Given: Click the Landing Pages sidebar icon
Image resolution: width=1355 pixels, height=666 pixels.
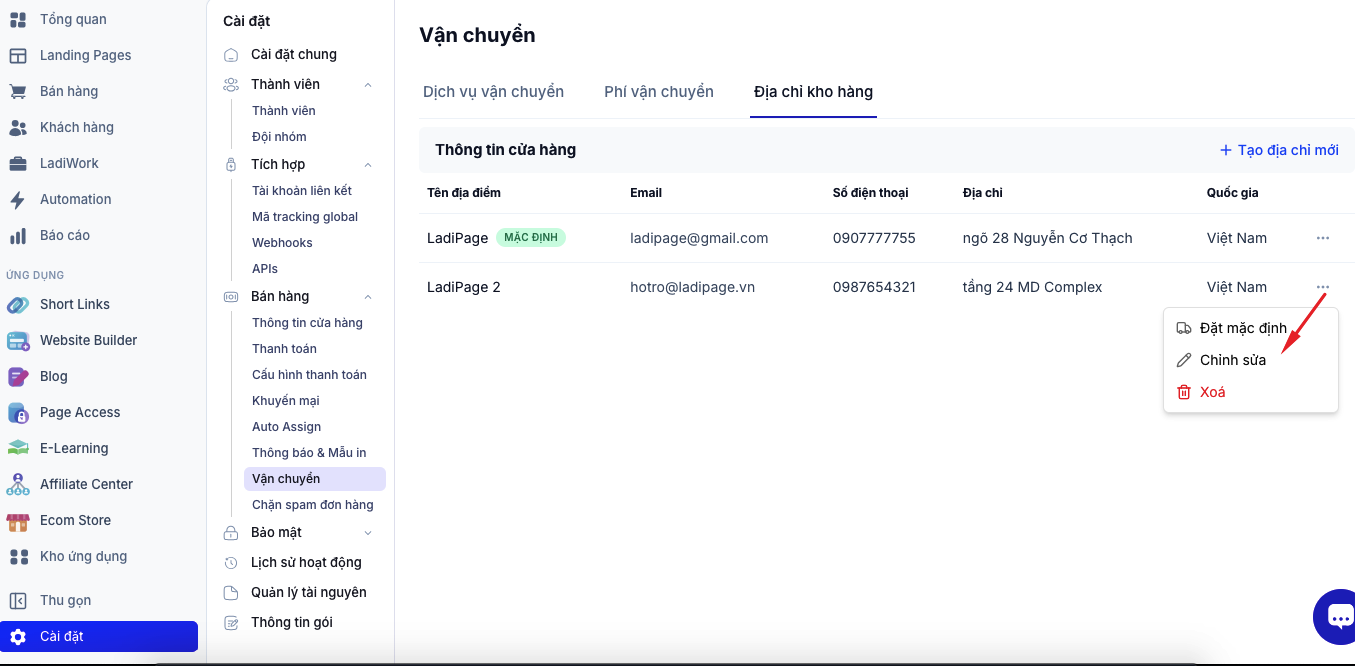Looking at the screenshot, I should click(x=18, y=55).
